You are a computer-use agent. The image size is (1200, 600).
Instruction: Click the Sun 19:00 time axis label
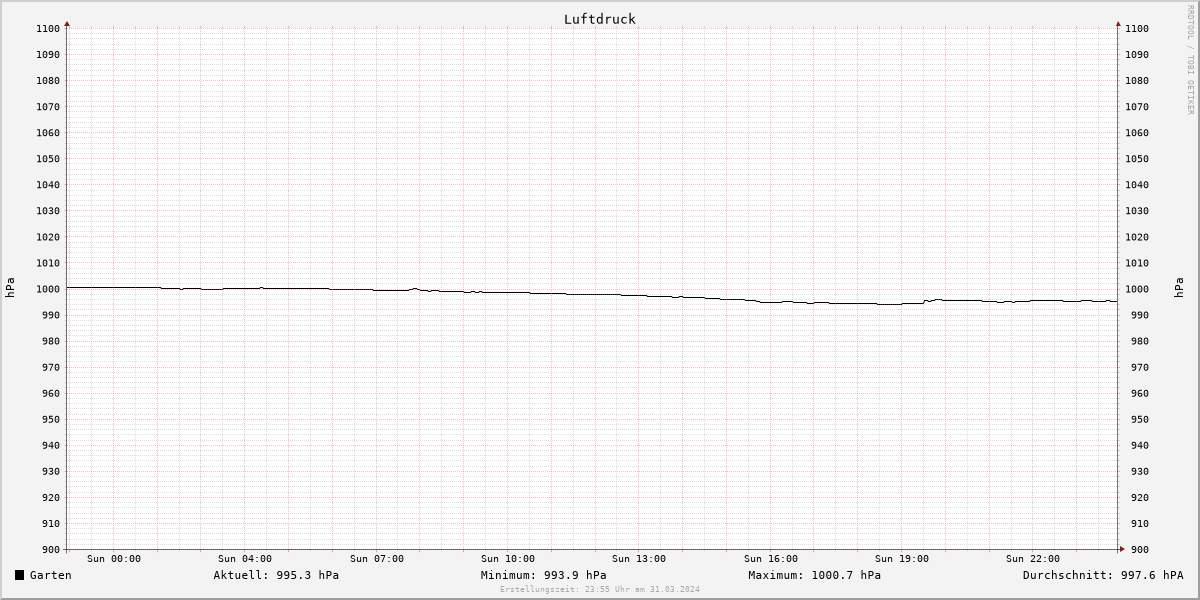pos(902,559)
